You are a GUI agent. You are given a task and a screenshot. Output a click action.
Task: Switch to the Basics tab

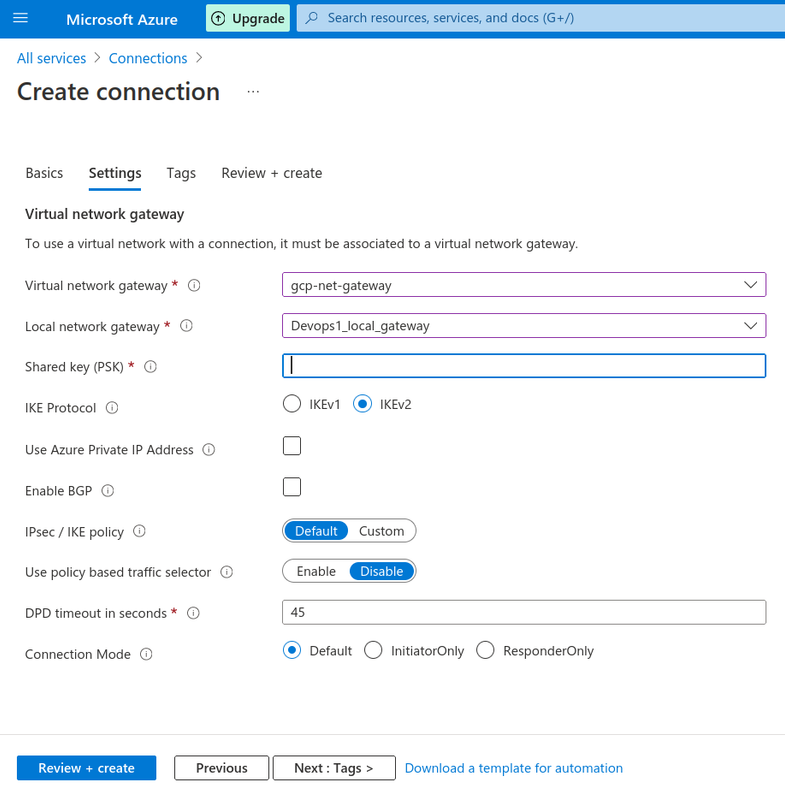coord(44,173)
